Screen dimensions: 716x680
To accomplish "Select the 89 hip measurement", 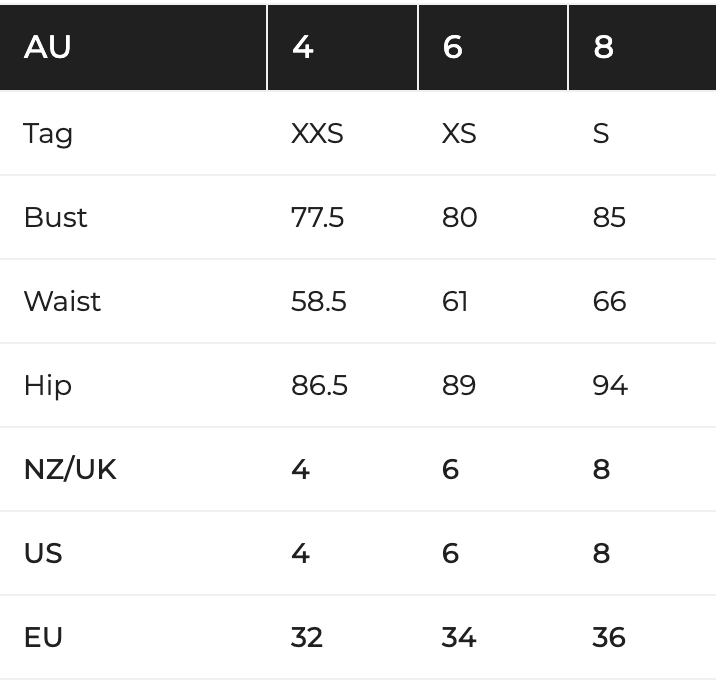I will [459, 385].
